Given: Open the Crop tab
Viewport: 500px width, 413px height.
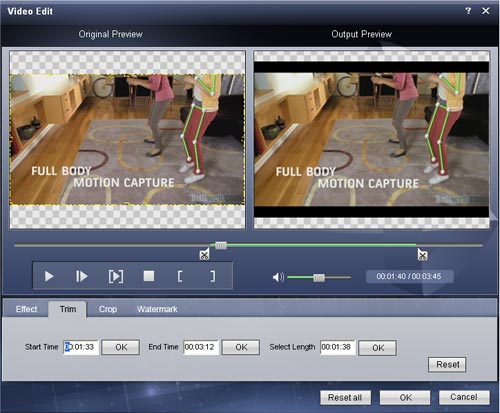Looking at the screenshot, I should pyautogui.click(x=108, y=309).
